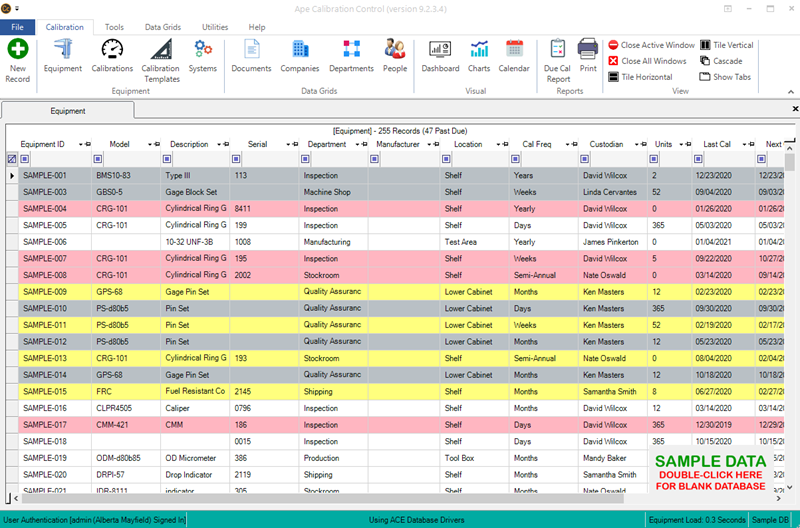Viewport: 800px width, 528px height.
Task: Pin the Description column
Action: click(226, 144)
